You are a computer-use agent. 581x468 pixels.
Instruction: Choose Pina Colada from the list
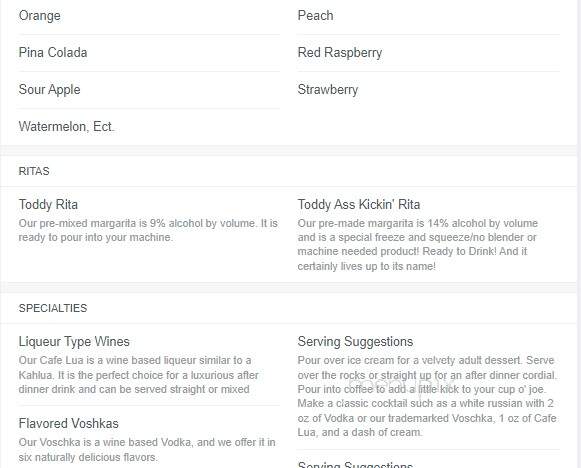click(x=53, y=53)
